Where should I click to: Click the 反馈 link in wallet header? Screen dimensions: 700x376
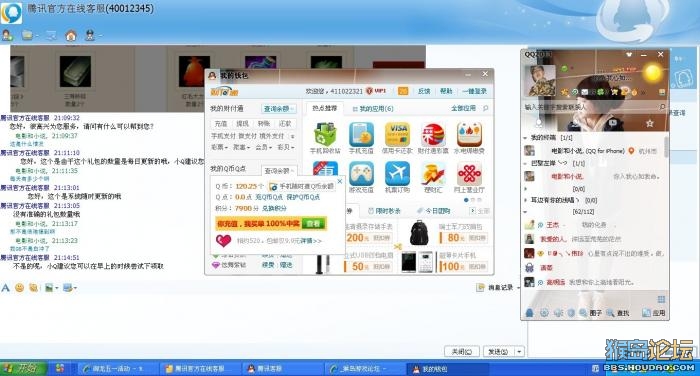[x=424, y=91]
